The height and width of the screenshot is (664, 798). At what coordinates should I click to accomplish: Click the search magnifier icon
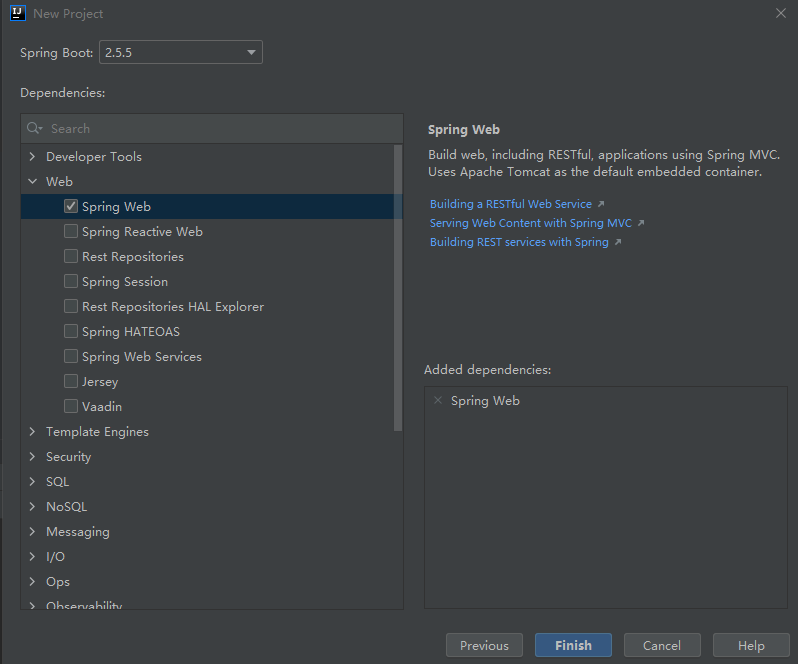click(34, 128)
